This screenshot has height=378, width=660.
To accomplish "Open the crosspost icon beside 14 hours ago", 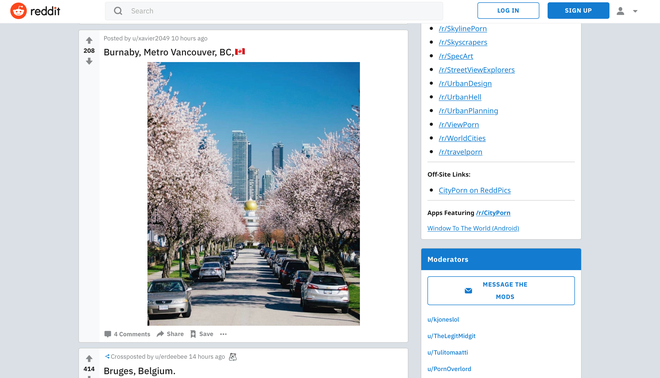I will (233, 357).
